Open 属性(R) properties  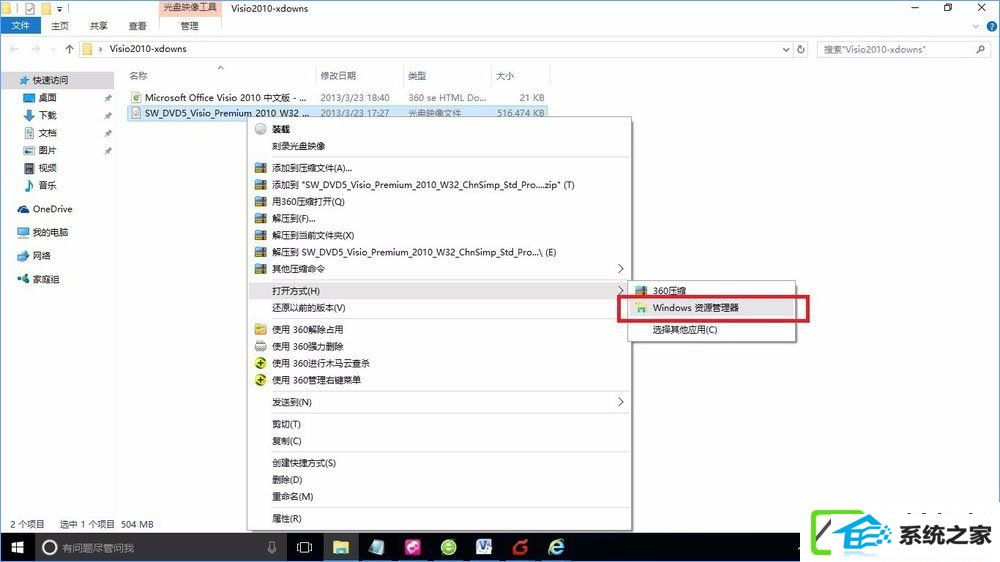click(x=286, y=519)
